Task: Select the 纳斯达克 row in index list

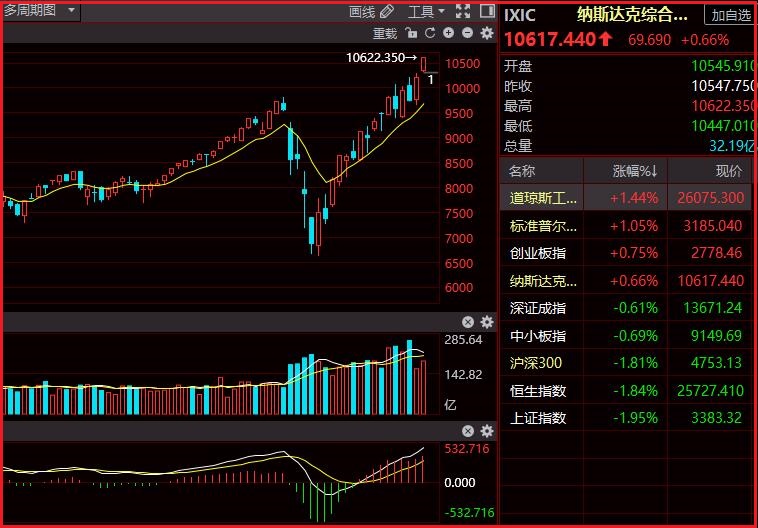Action: [626, 281]
